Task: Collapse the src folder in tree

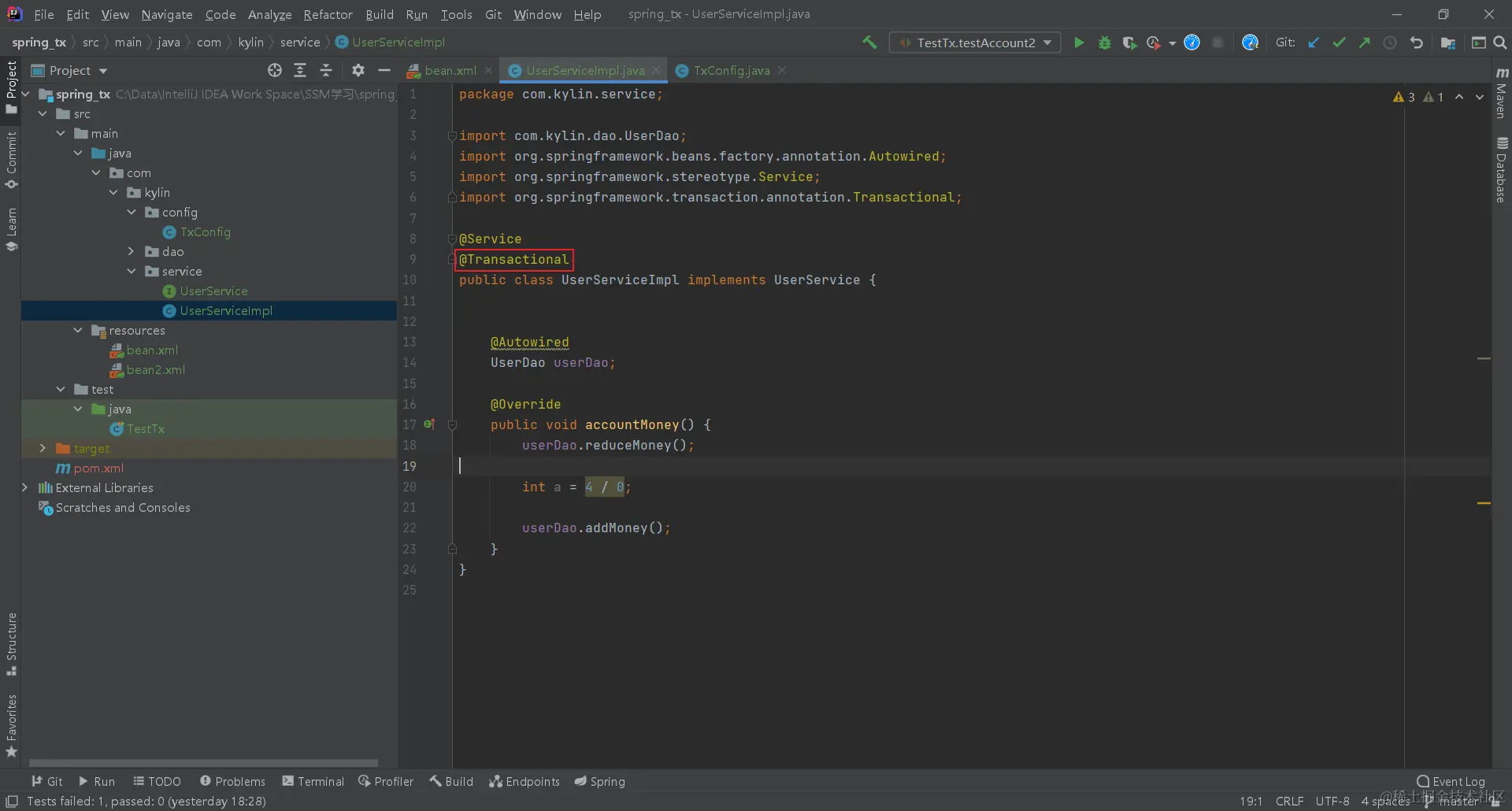Action: 43,114
